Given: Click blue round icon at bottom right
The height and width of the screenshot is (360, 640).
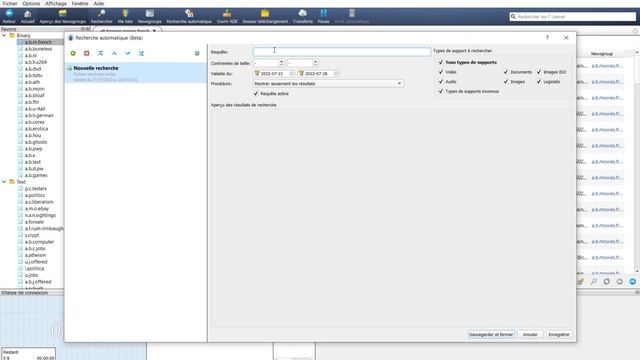Looking at the screenshot, I should click(633, 282).
